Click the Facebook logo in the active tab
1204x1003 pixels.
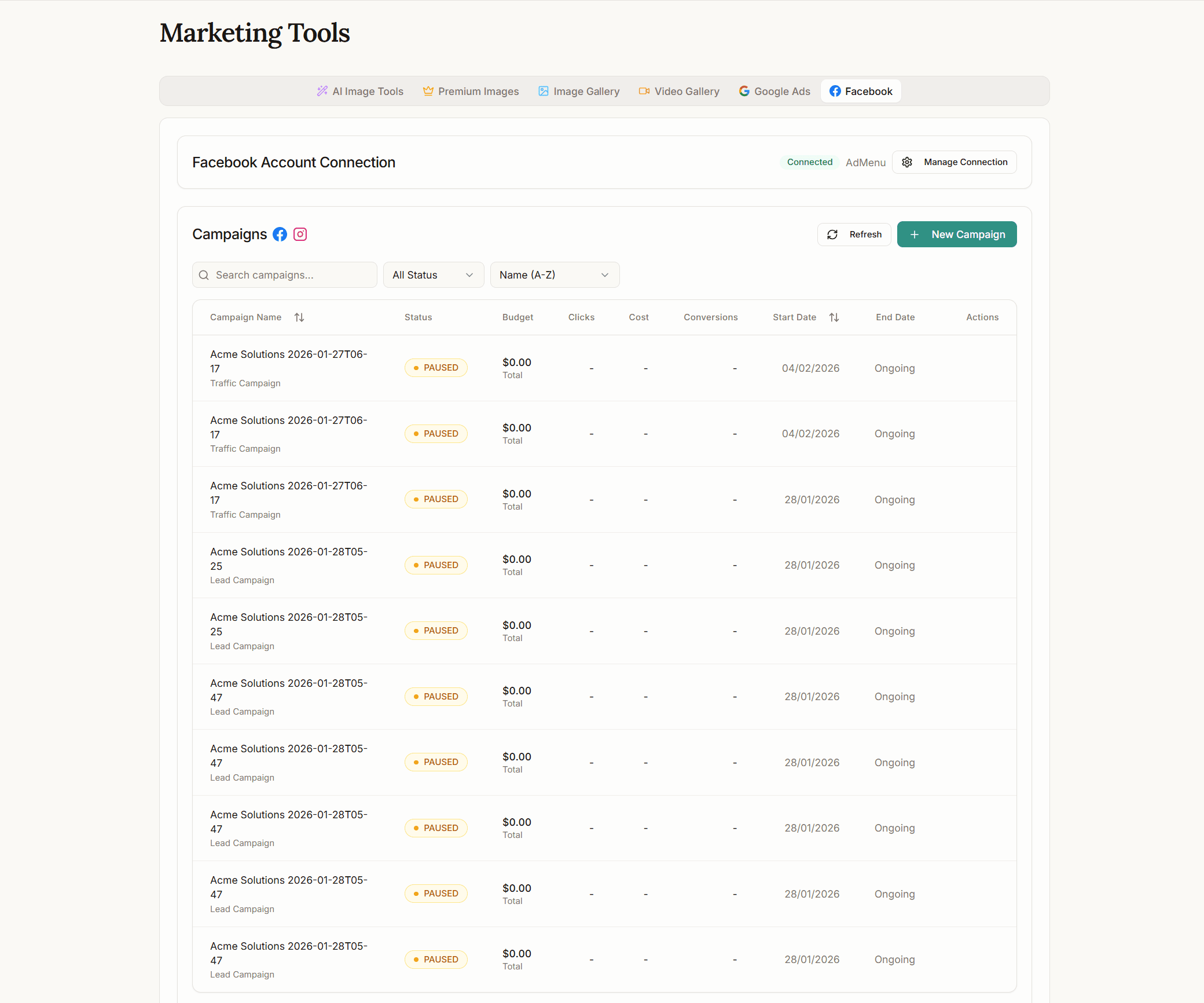(x=835, y=91)
